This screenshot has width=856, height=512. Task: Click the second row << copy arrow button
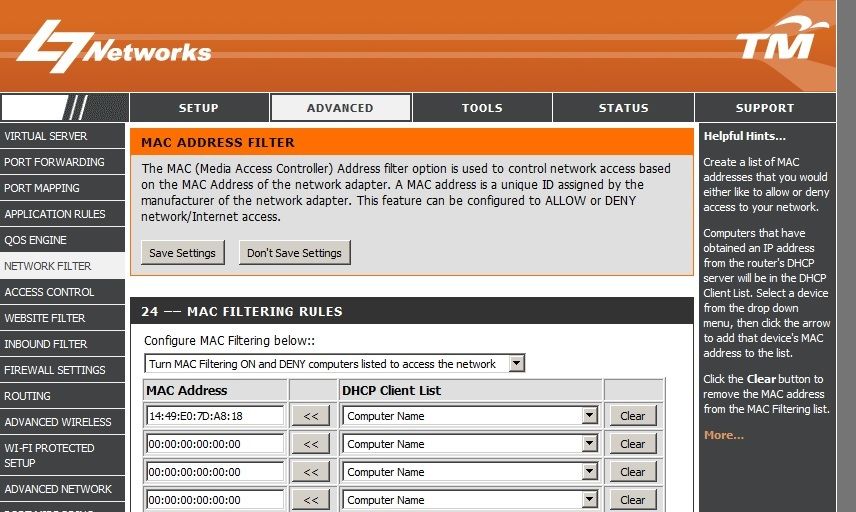[310, 444]
